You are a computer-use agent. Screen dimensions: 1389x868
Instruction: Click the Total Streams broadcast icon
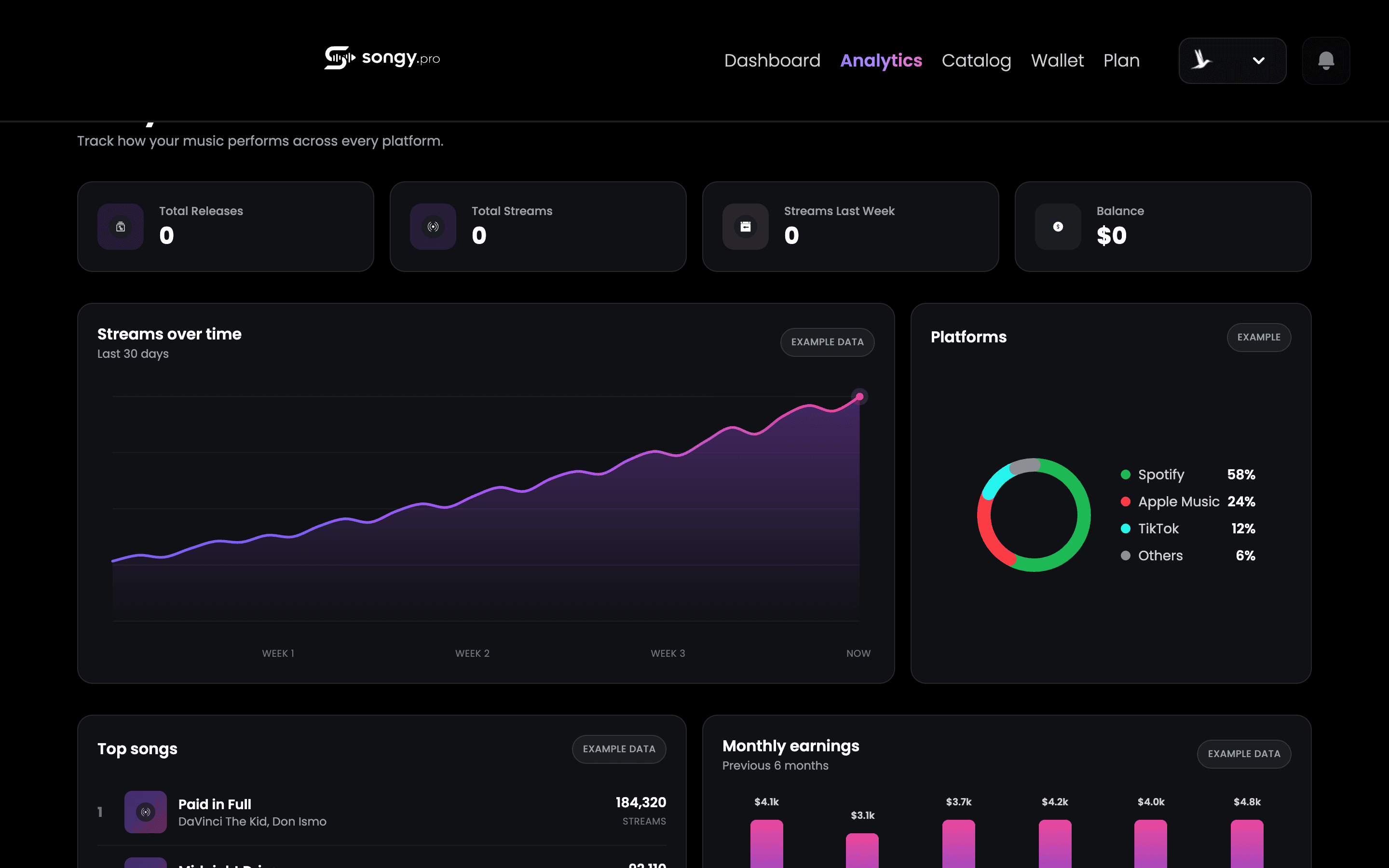[434, 227]
